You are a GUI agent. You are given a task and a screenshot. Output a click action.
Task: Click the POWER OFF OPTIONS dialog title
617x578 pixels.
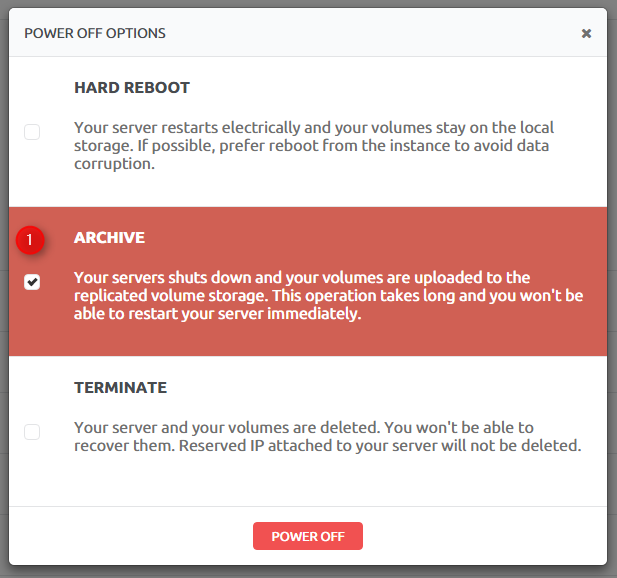95,33
